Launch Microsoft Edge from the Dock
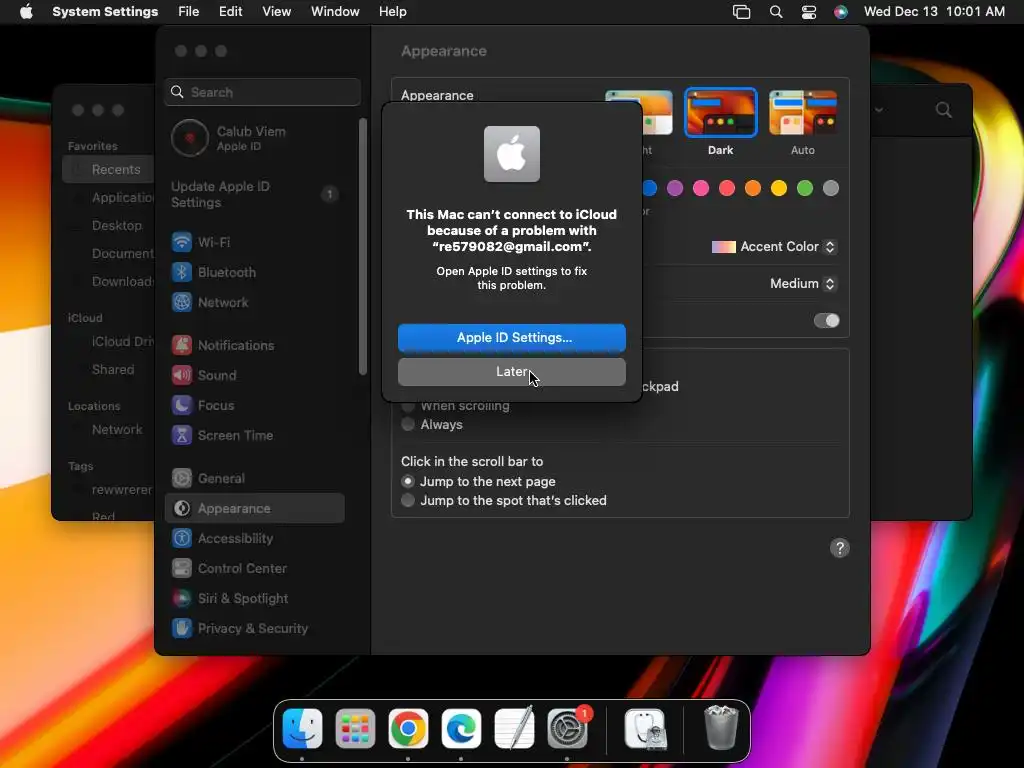The height and width of the screenshot is (768, 1024). pos(461,728)
